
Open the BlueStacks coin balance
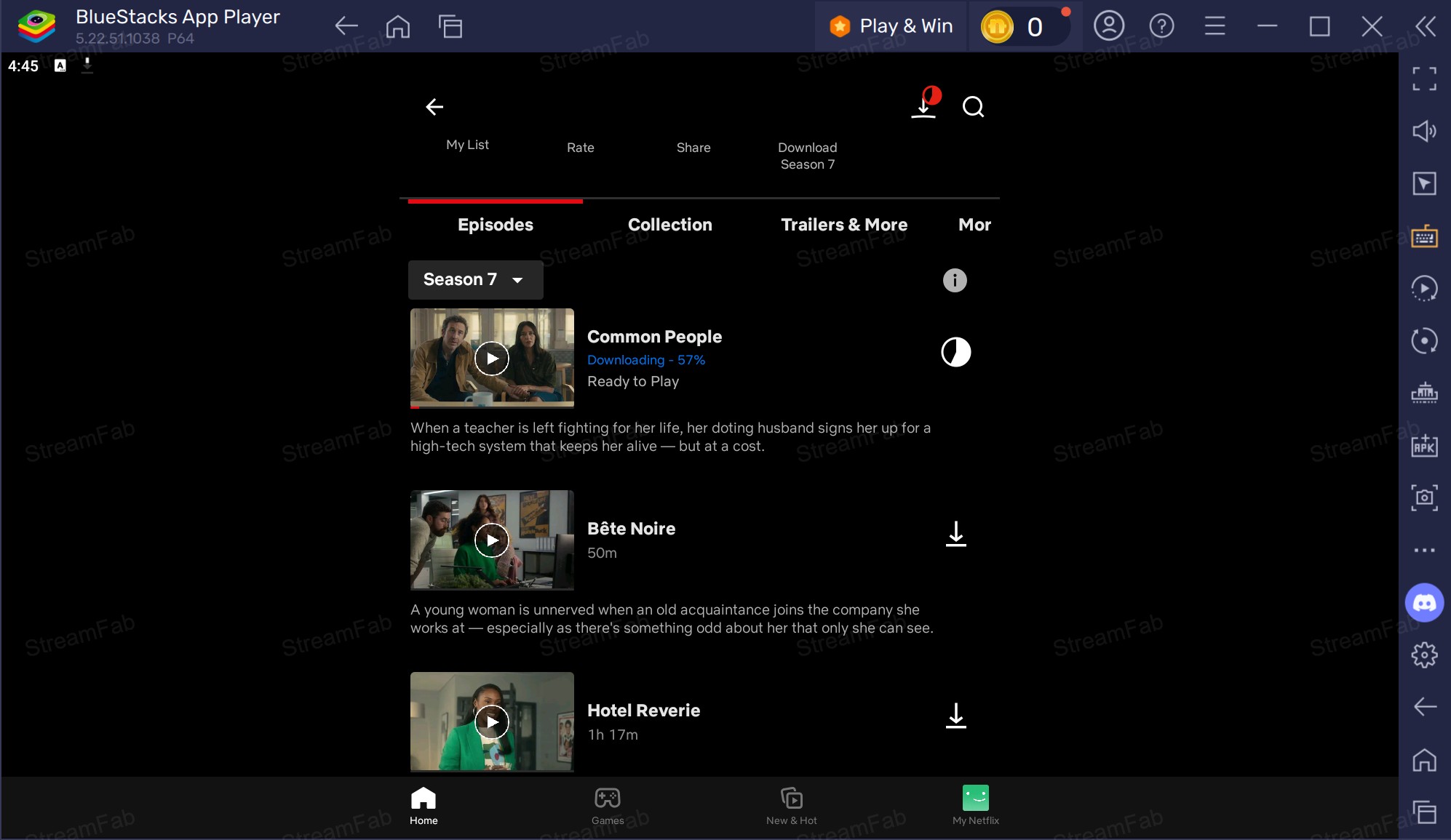[1025, 27]
